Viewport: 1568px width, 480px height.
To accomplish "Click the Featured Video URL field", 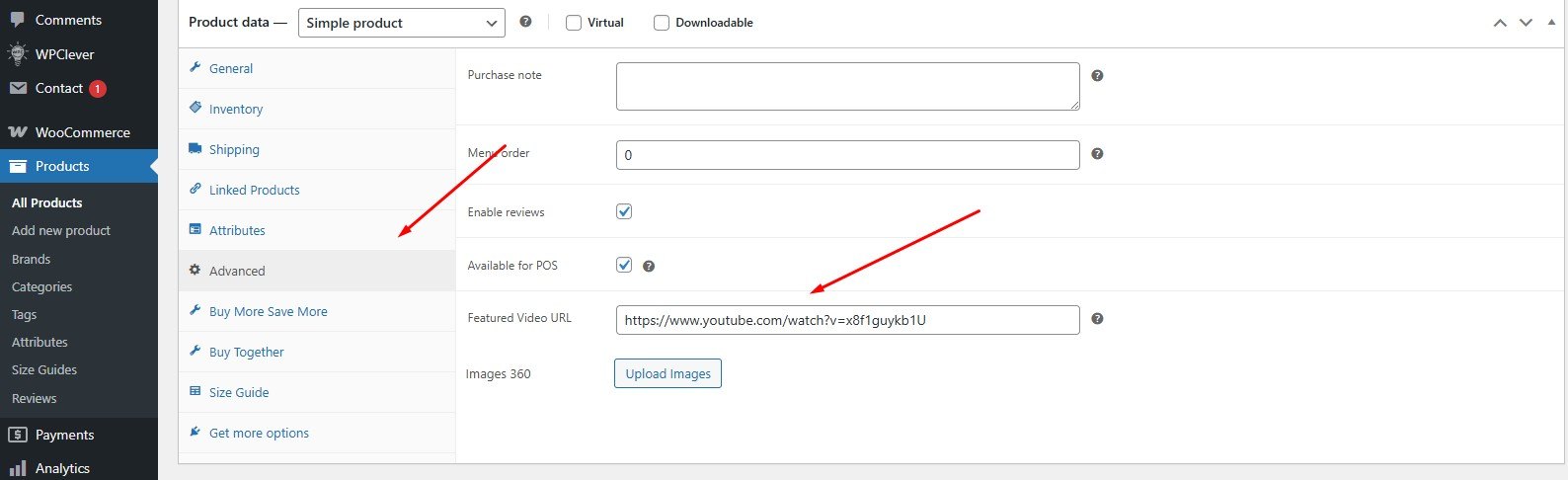I will [847, 320].
